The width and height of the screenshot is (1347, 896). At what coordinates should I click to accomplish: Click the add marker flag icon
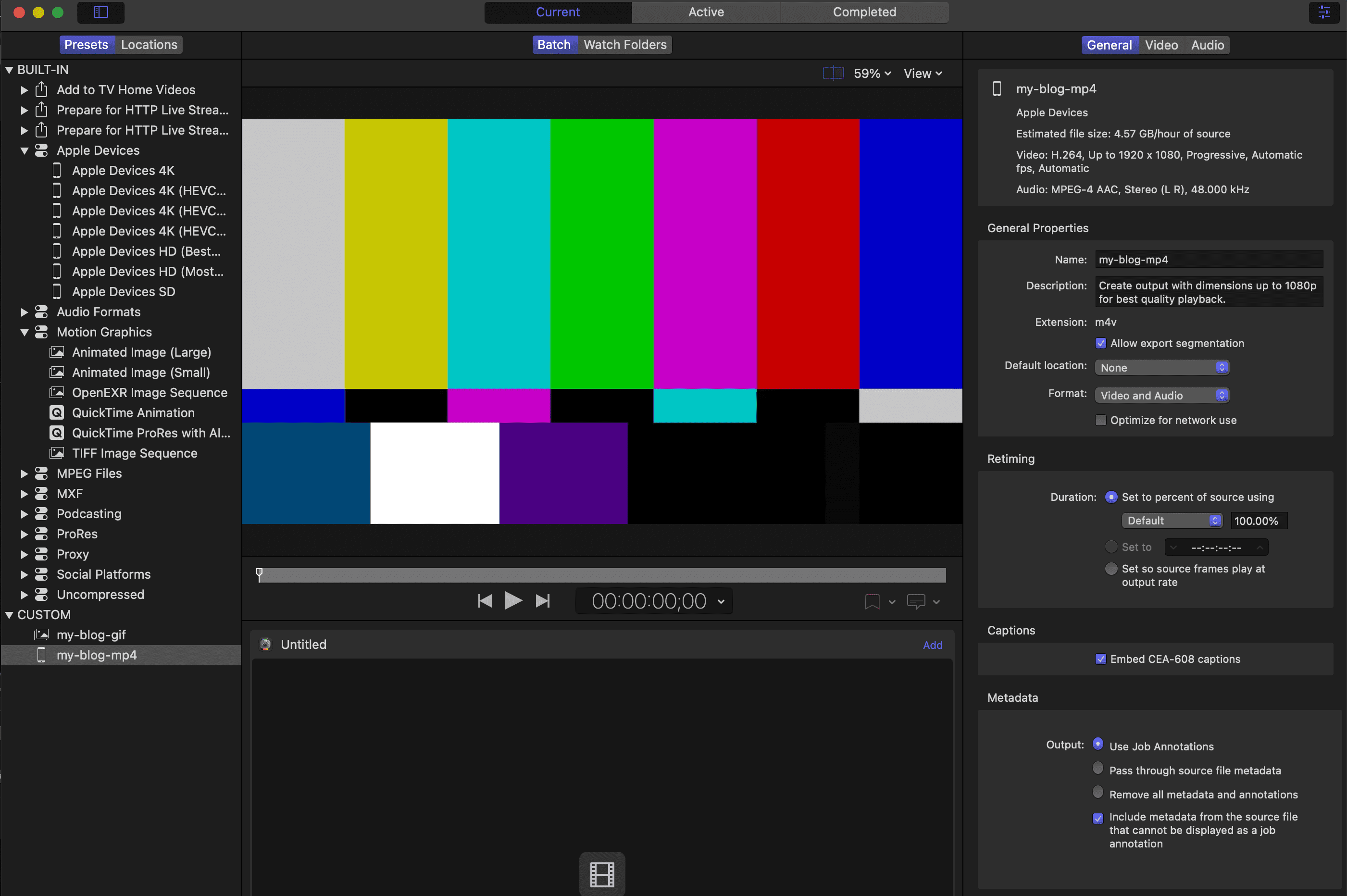(872, 602)
